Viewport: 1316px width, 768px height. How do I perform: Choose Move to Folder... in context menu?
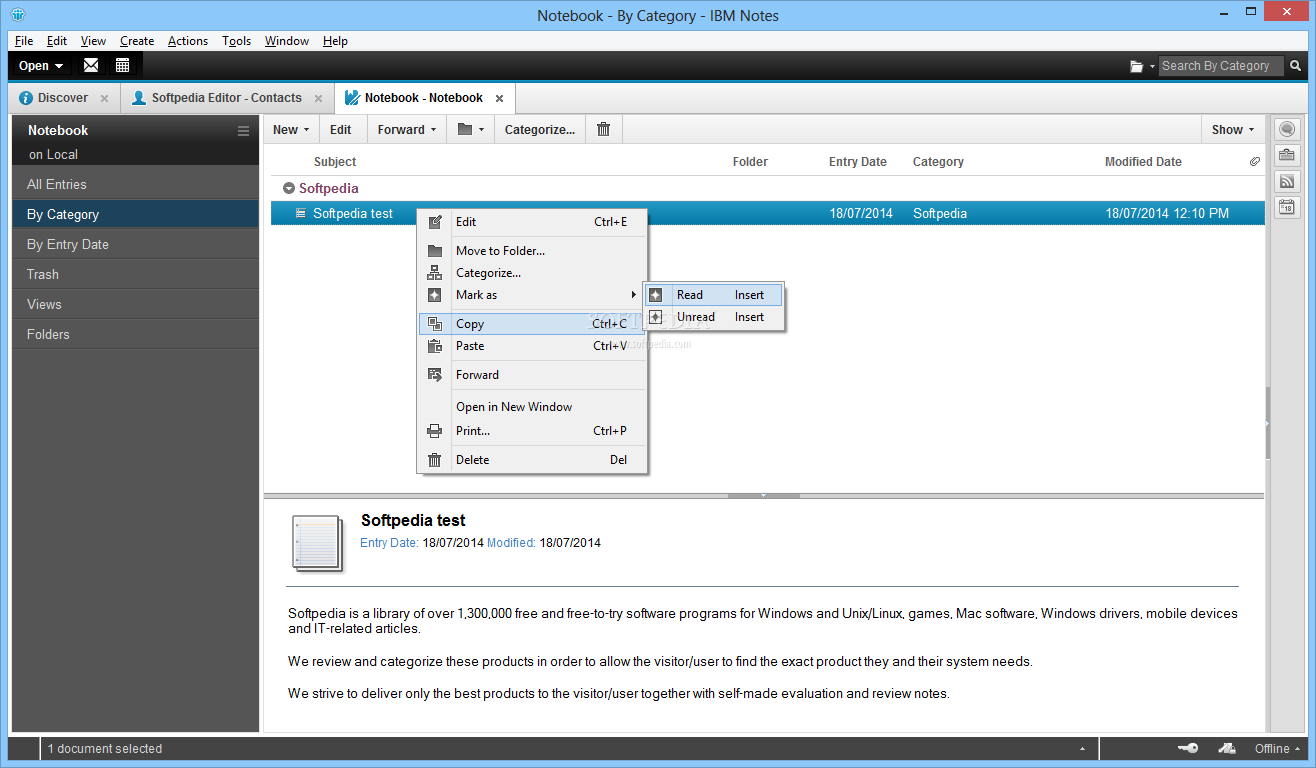tap(533, 251)
